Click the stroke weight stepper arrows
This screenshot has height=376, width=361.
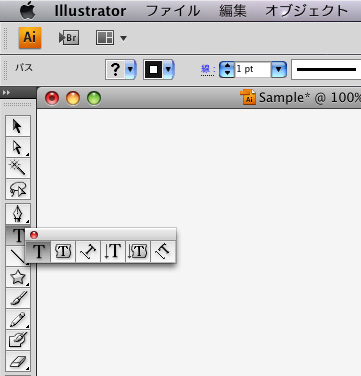(x=227, y=69)
